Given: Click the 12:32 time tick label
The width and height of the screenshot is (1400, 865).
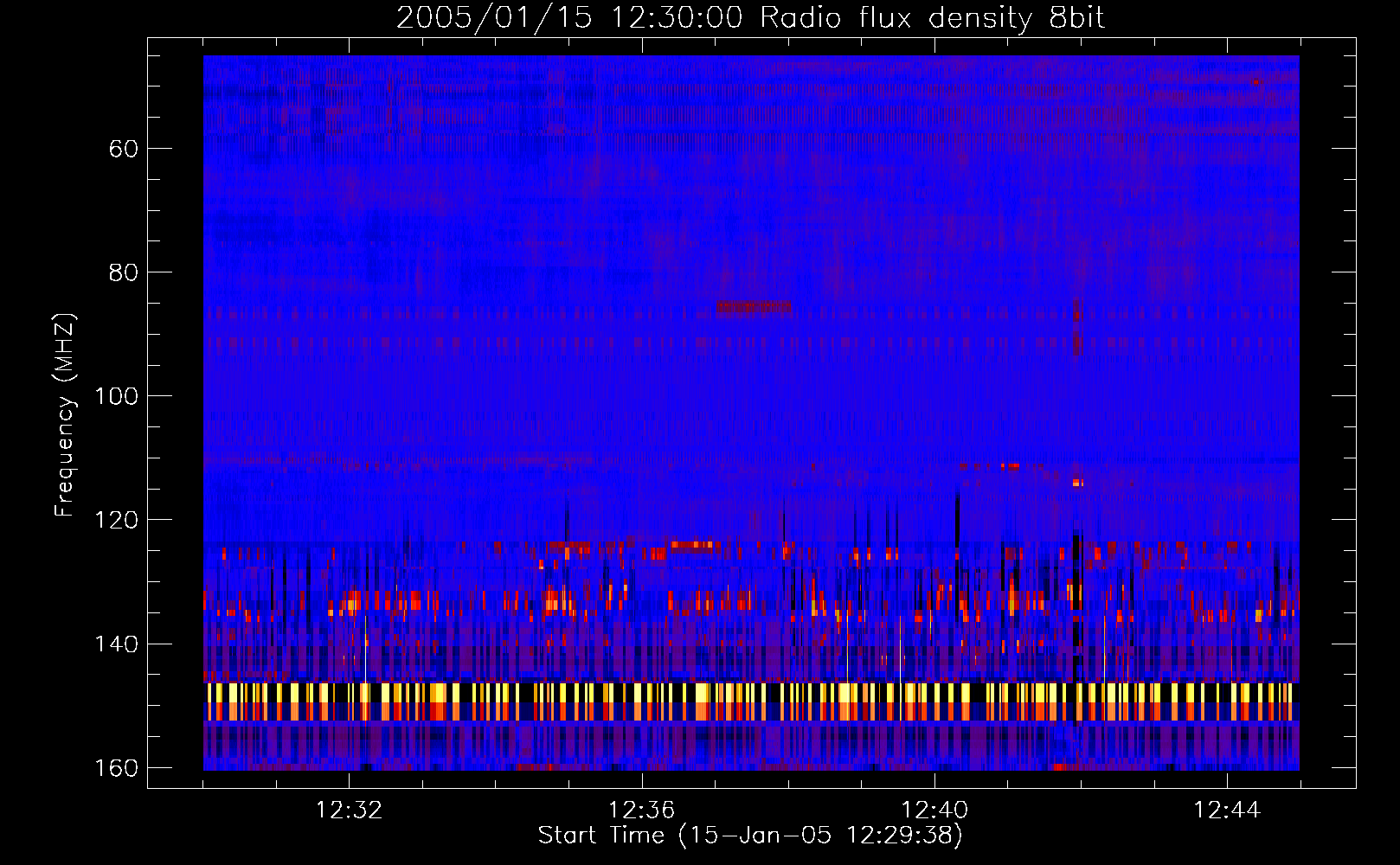Looking at the screenshot, I should click(x=349, y=811).
